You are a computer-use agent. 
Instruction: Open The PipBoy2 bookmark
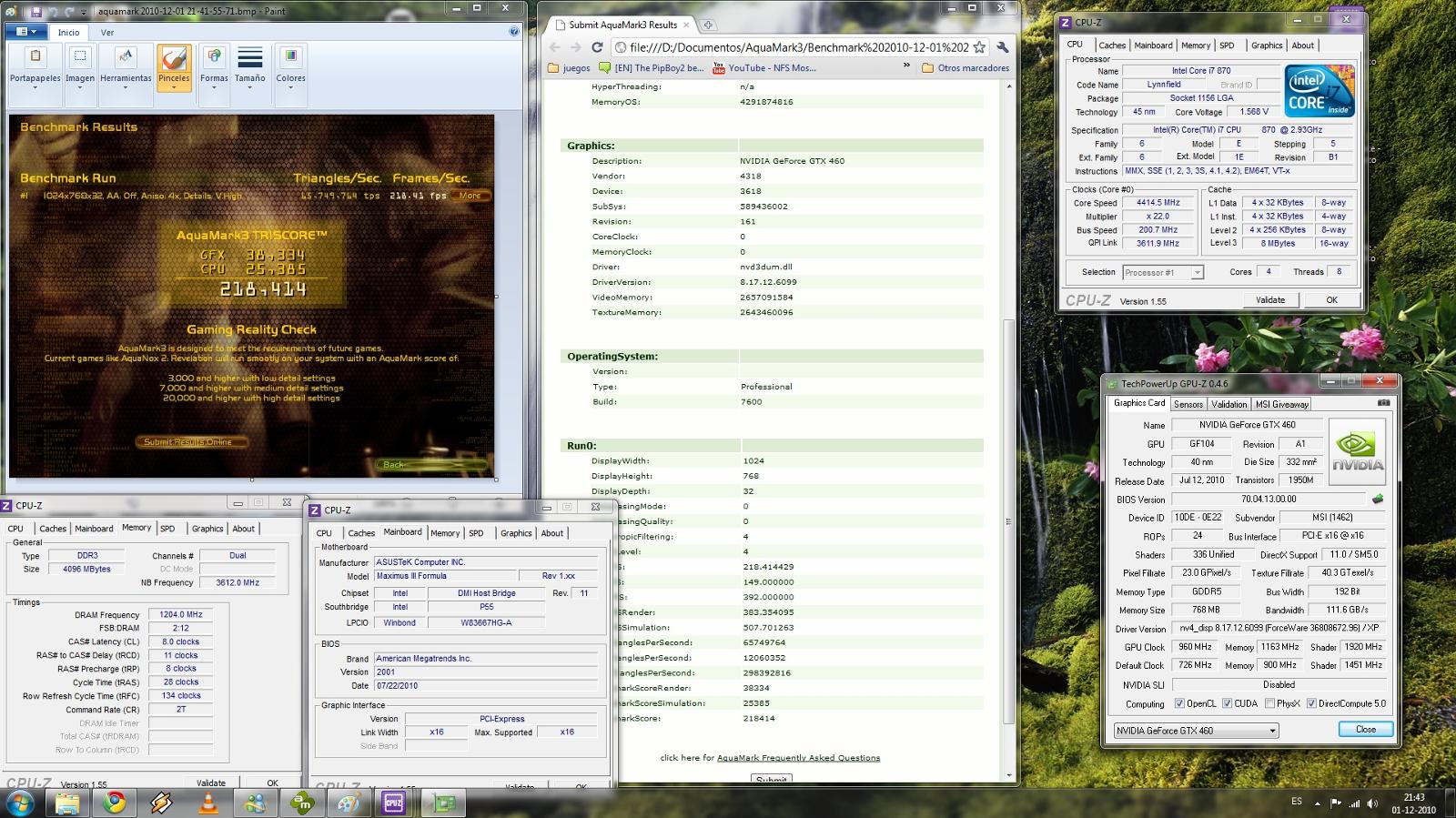(x=652, y=68)
